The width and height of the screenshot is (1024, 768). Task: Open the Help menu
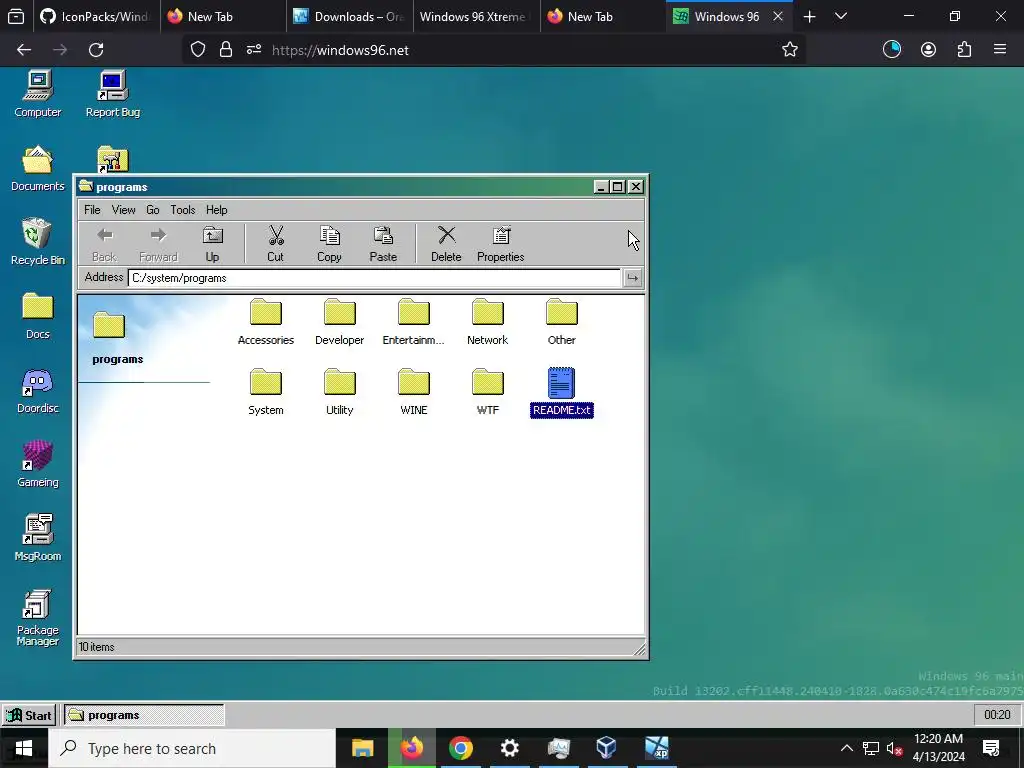[x=217, y=210]
